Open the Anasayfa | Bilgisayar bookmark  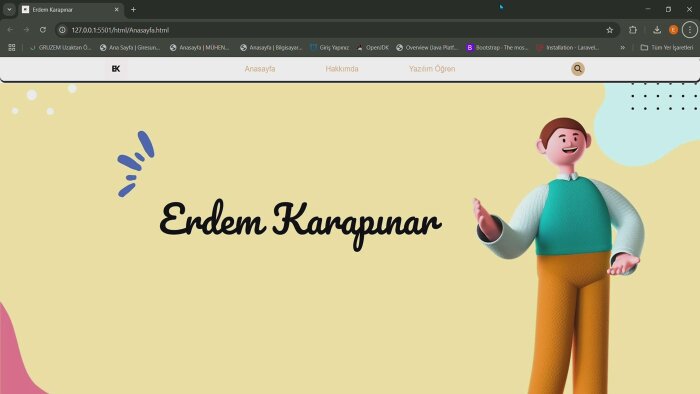pos(271,47)
